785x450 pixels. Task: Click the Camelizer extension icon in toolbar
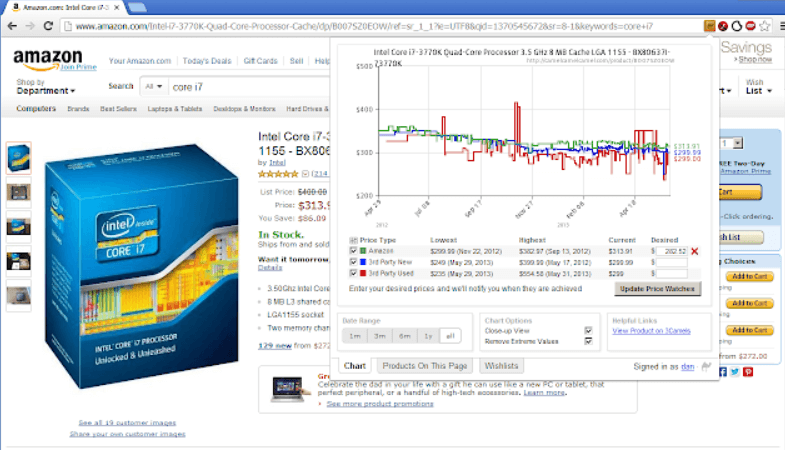[709, 26]
